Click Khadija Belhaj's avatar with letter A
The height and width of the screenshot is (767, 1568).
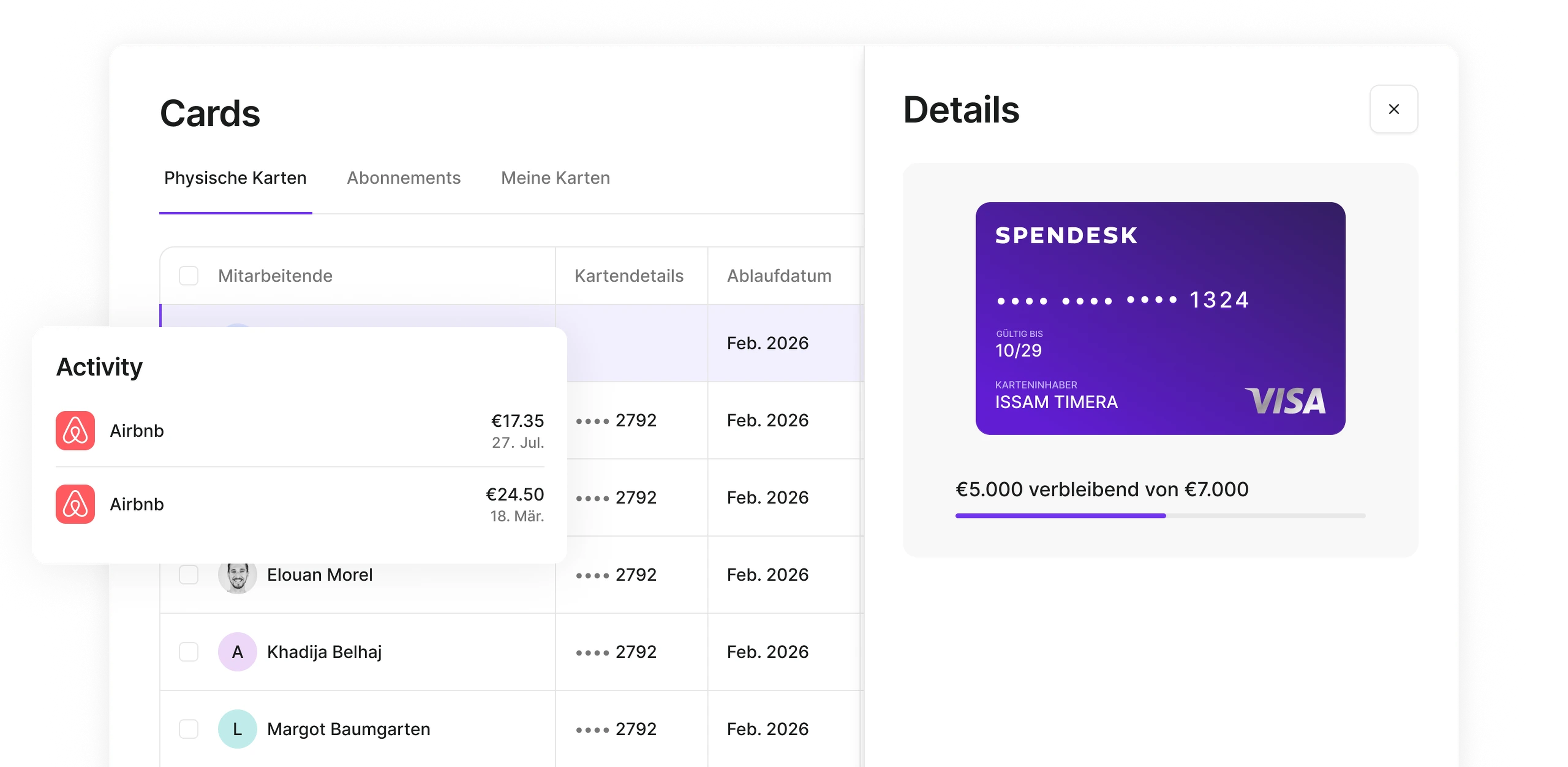[x=237, y=652]
